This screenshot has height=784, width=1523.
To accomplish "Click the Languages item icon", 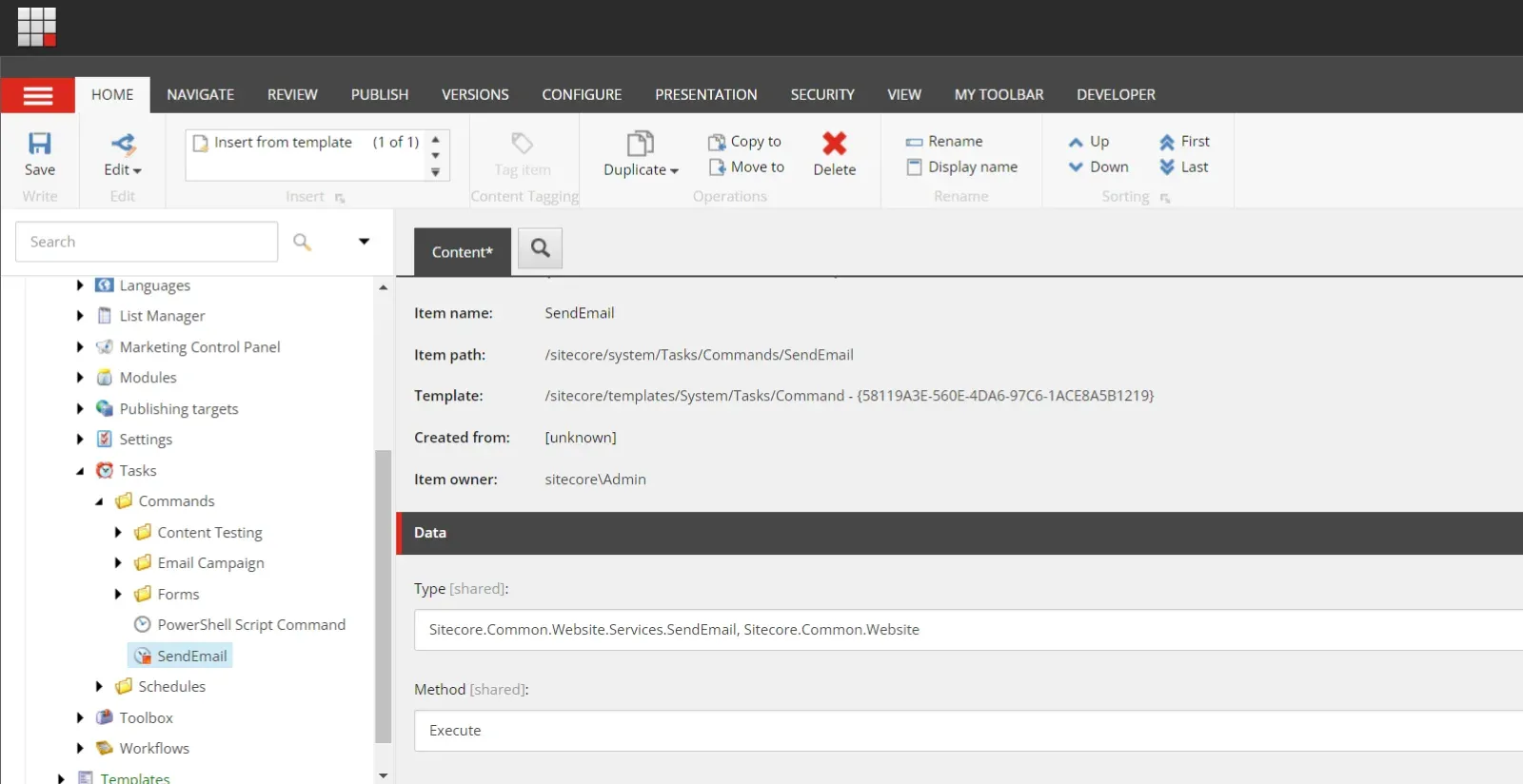I will (105, 284).
